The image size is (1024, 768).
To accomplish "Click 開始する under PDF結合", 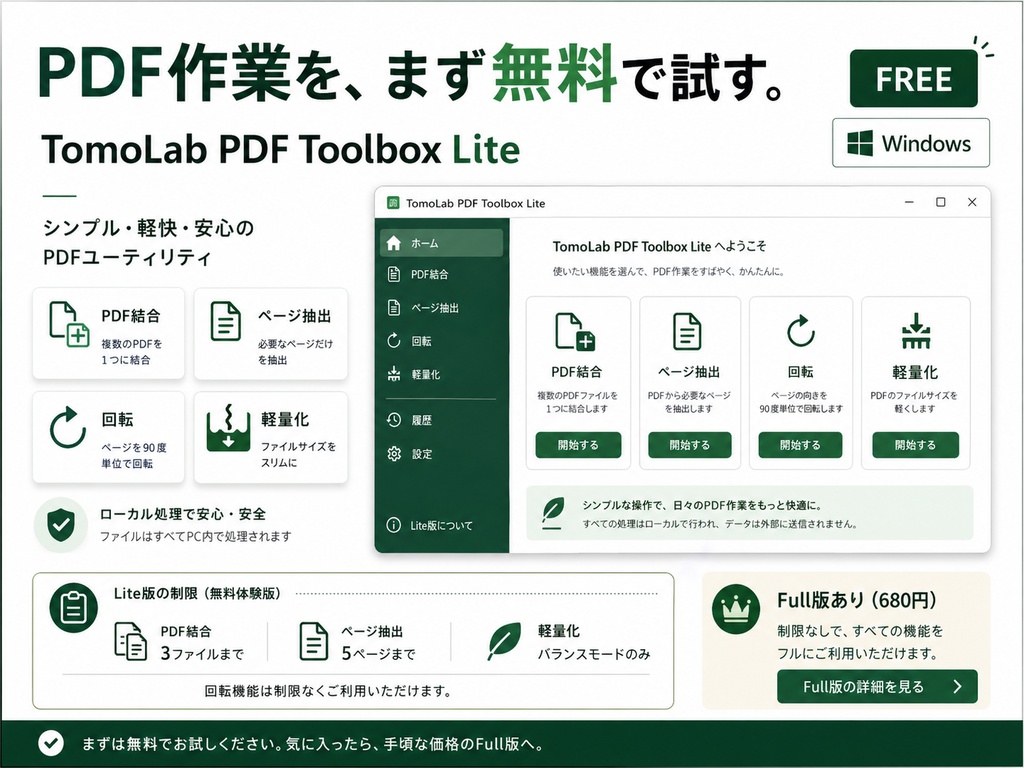I will pos(578,445).
